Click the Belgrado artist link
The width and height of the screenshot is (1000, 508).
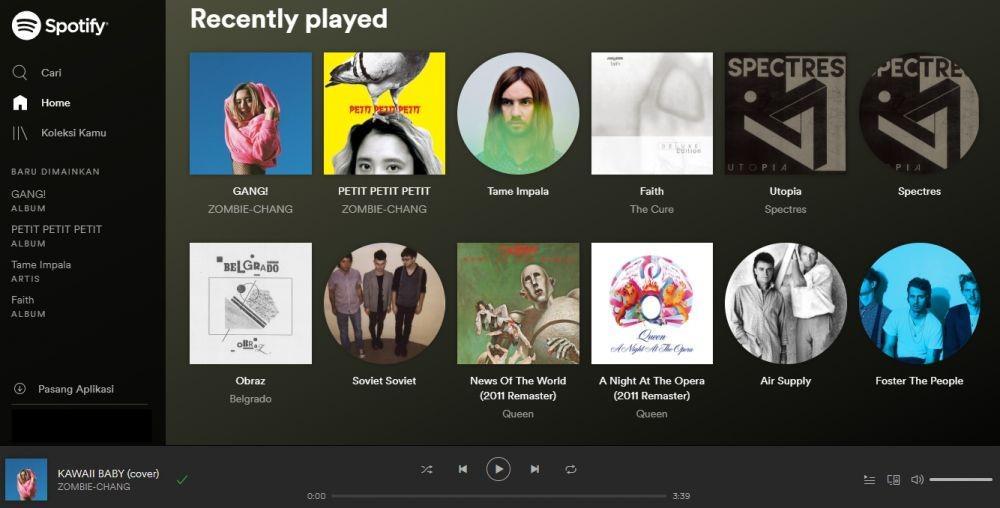pyautogui.click(x=250, y=399)
